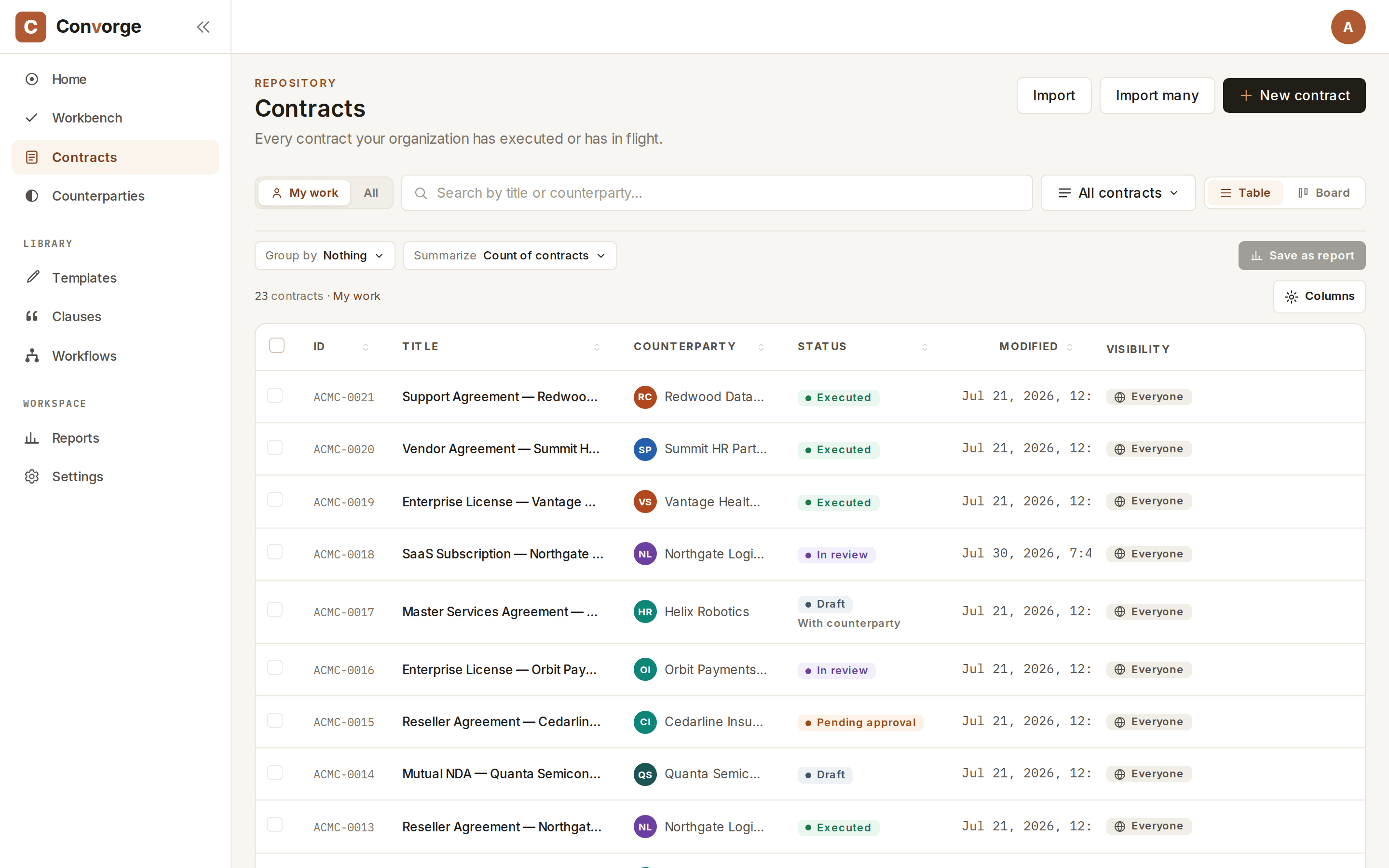Check the ACMC-0020 row checkbox
The width and height of the screenshot is (1389, 868).
(275, 448)
